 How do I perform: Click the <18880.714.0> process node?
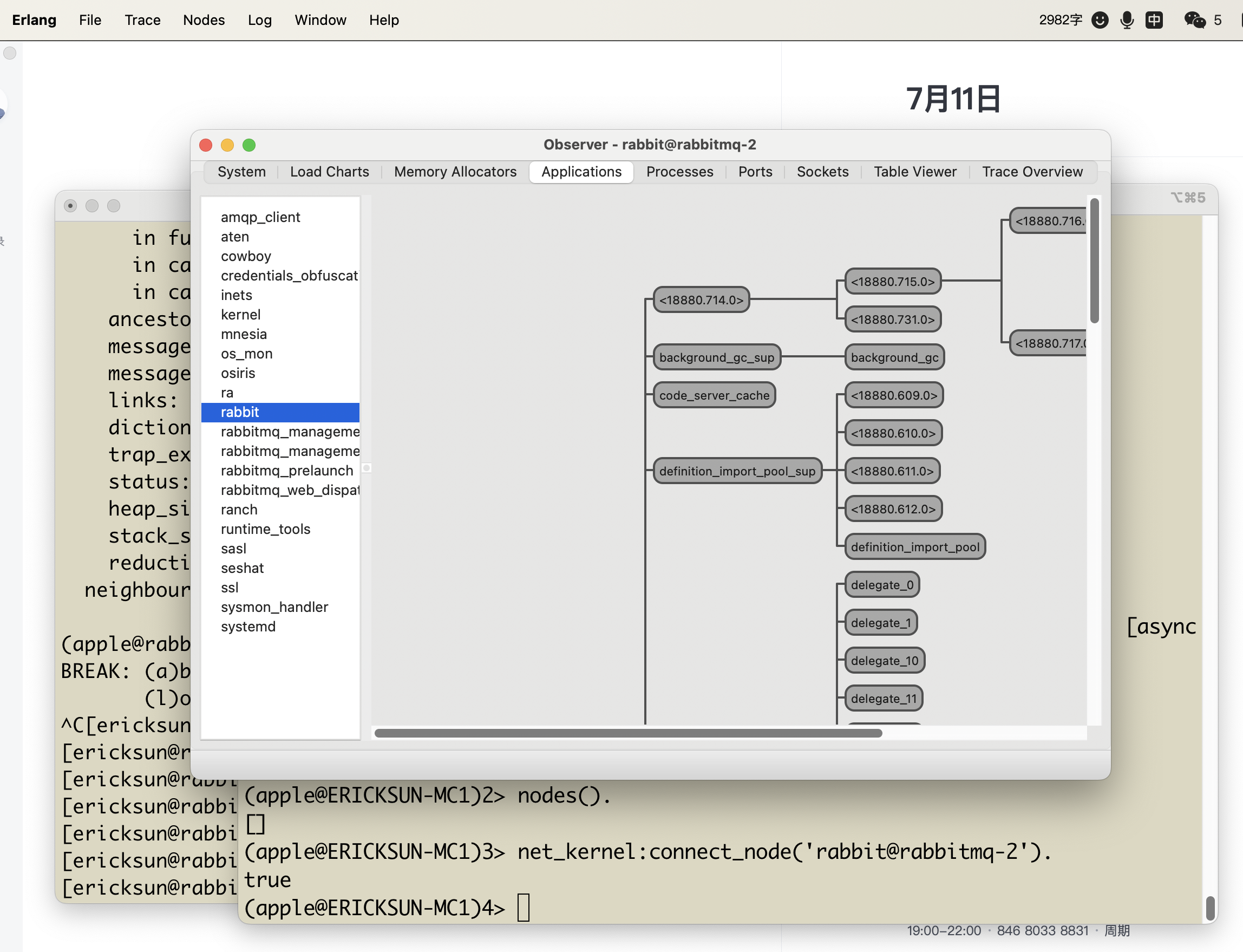point(701,300)
